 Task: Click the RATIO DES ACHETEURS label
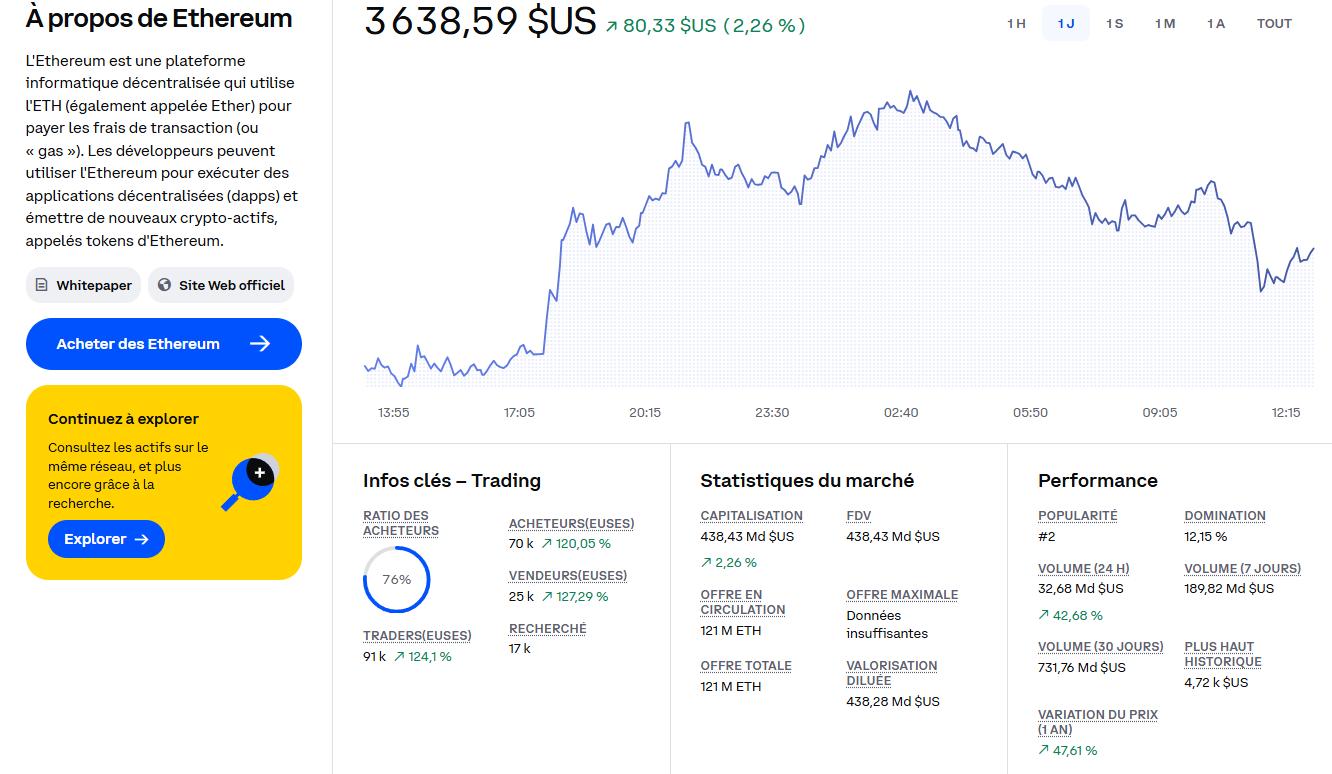(401, 523)
